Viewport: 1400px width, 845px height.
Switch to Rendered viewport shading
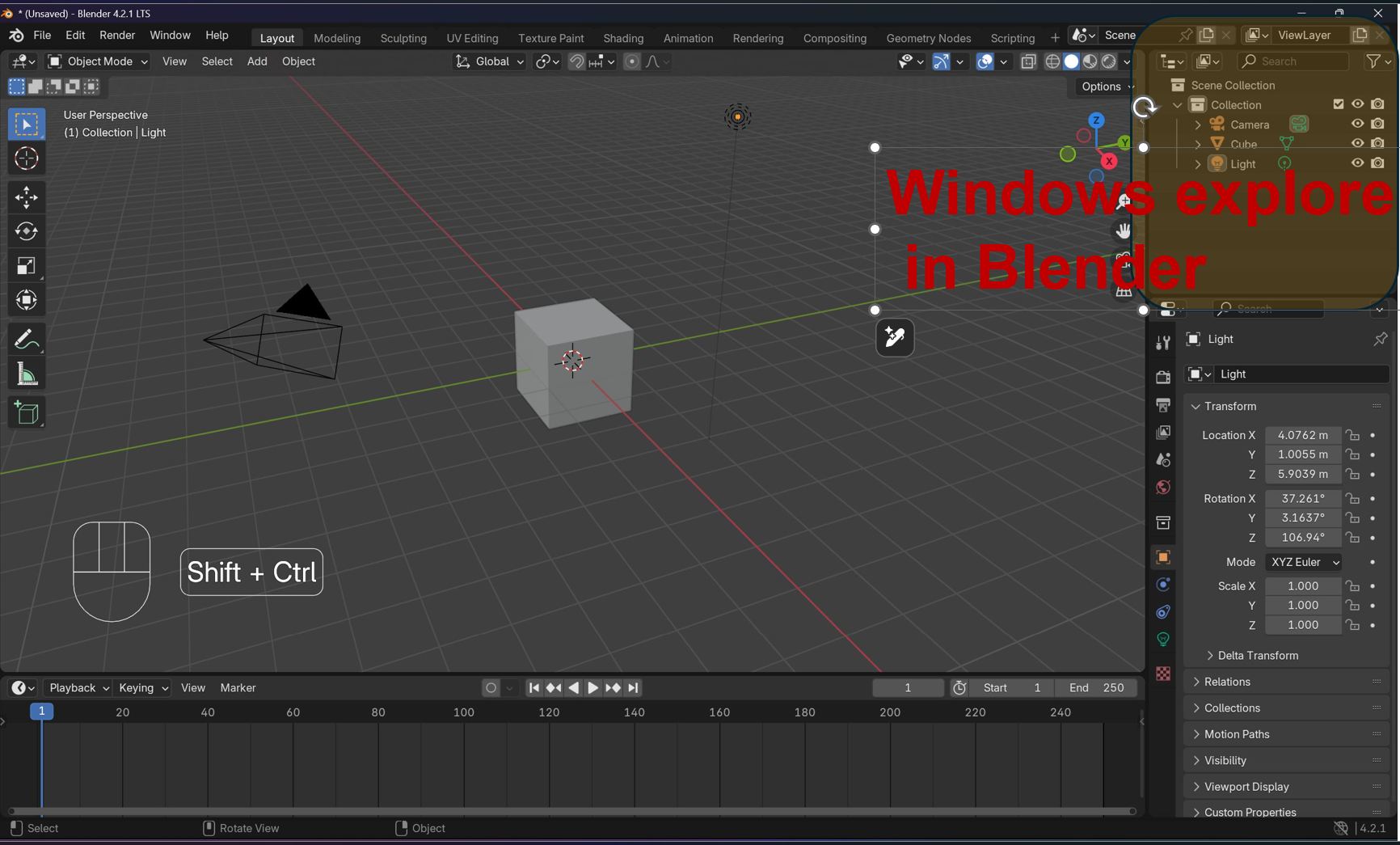click(1109, 61)
